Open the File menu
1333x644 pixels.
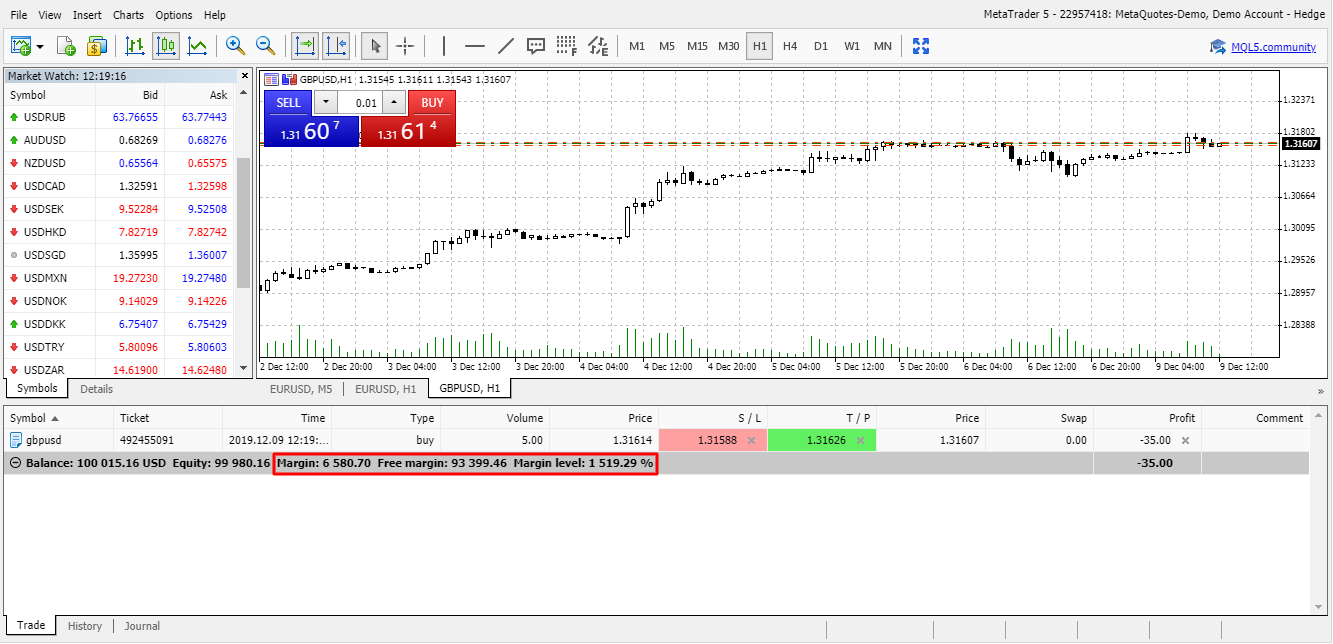(x=19, y=15)
